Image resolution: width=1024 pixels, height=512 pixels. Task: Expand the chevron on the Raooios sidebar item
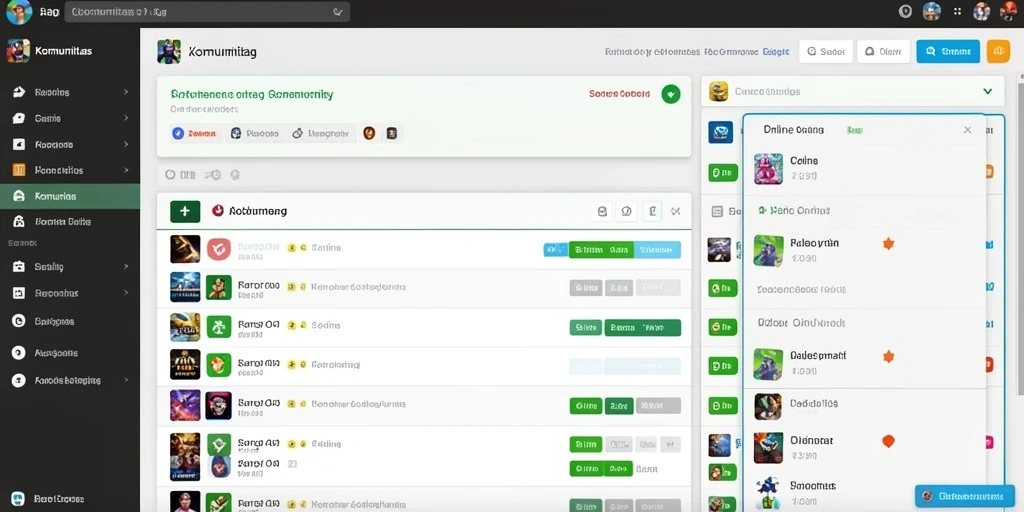point(126,92)
